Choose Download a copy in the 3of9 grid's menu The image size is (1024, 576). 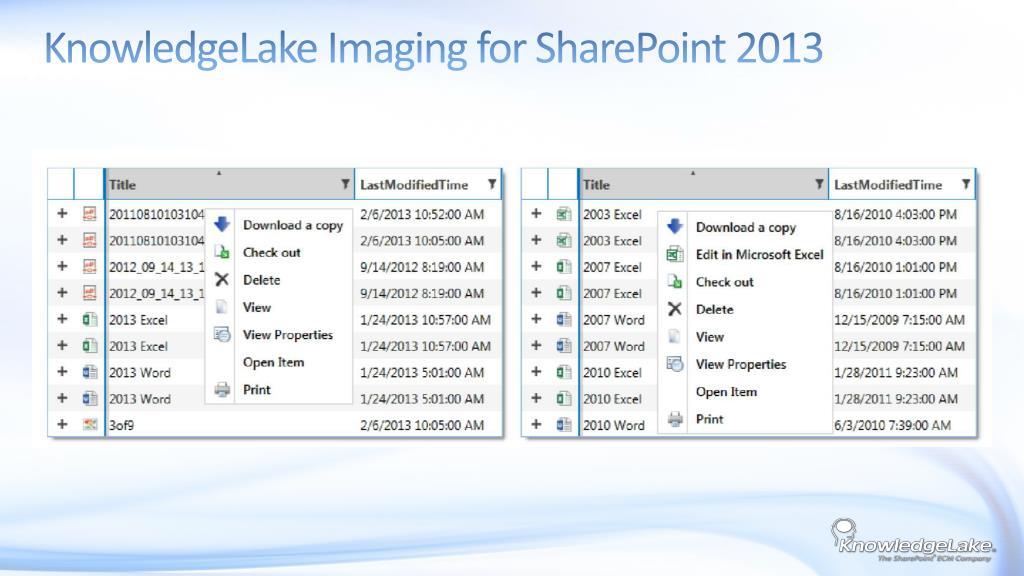[293, 225]
